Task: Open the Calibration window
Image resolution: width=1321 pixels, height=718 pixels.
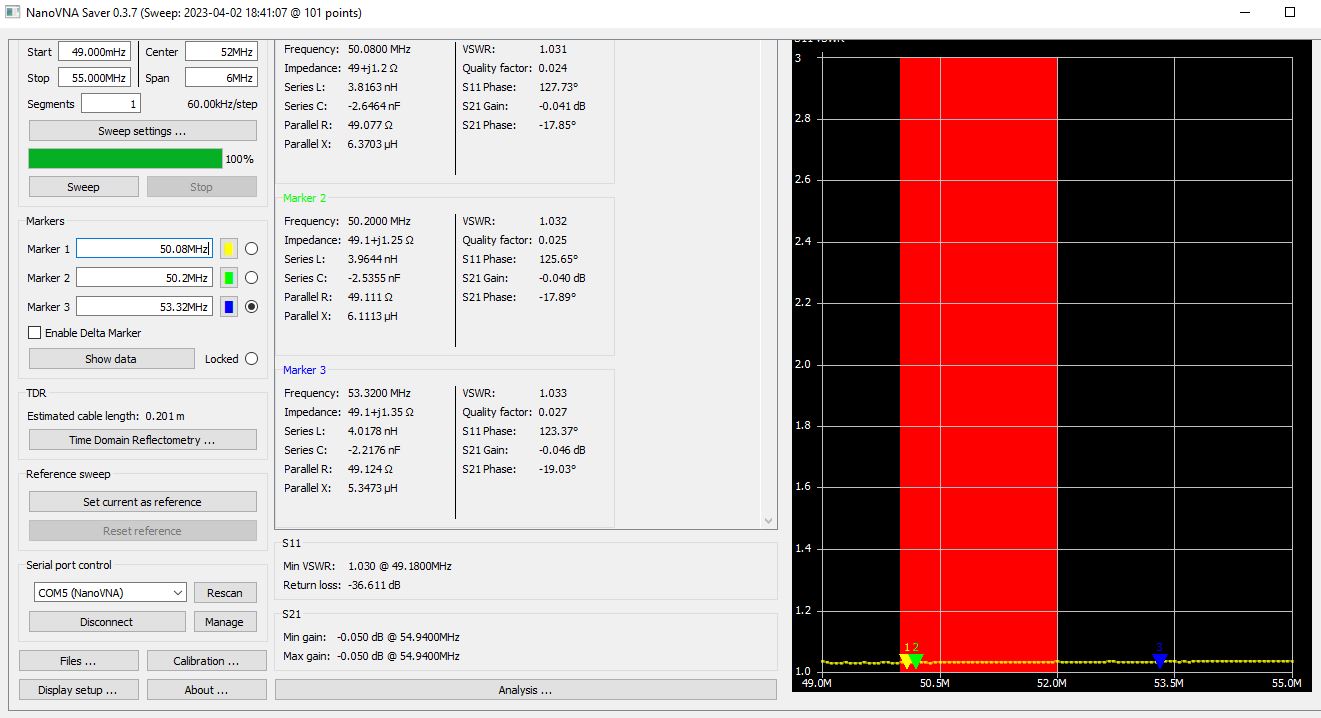Action: pos(206,661)
